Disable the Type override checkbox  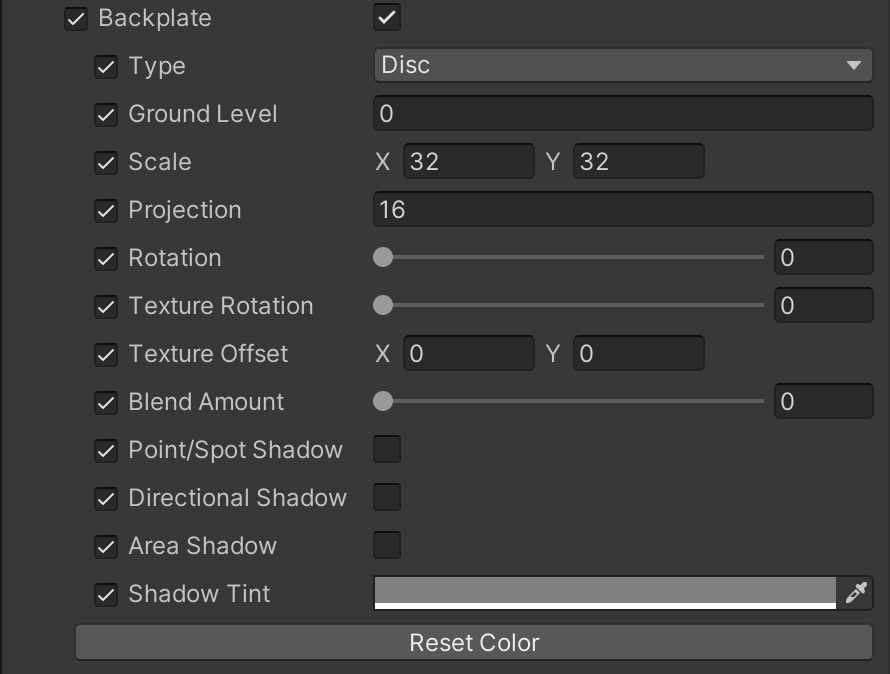(106, 67)
